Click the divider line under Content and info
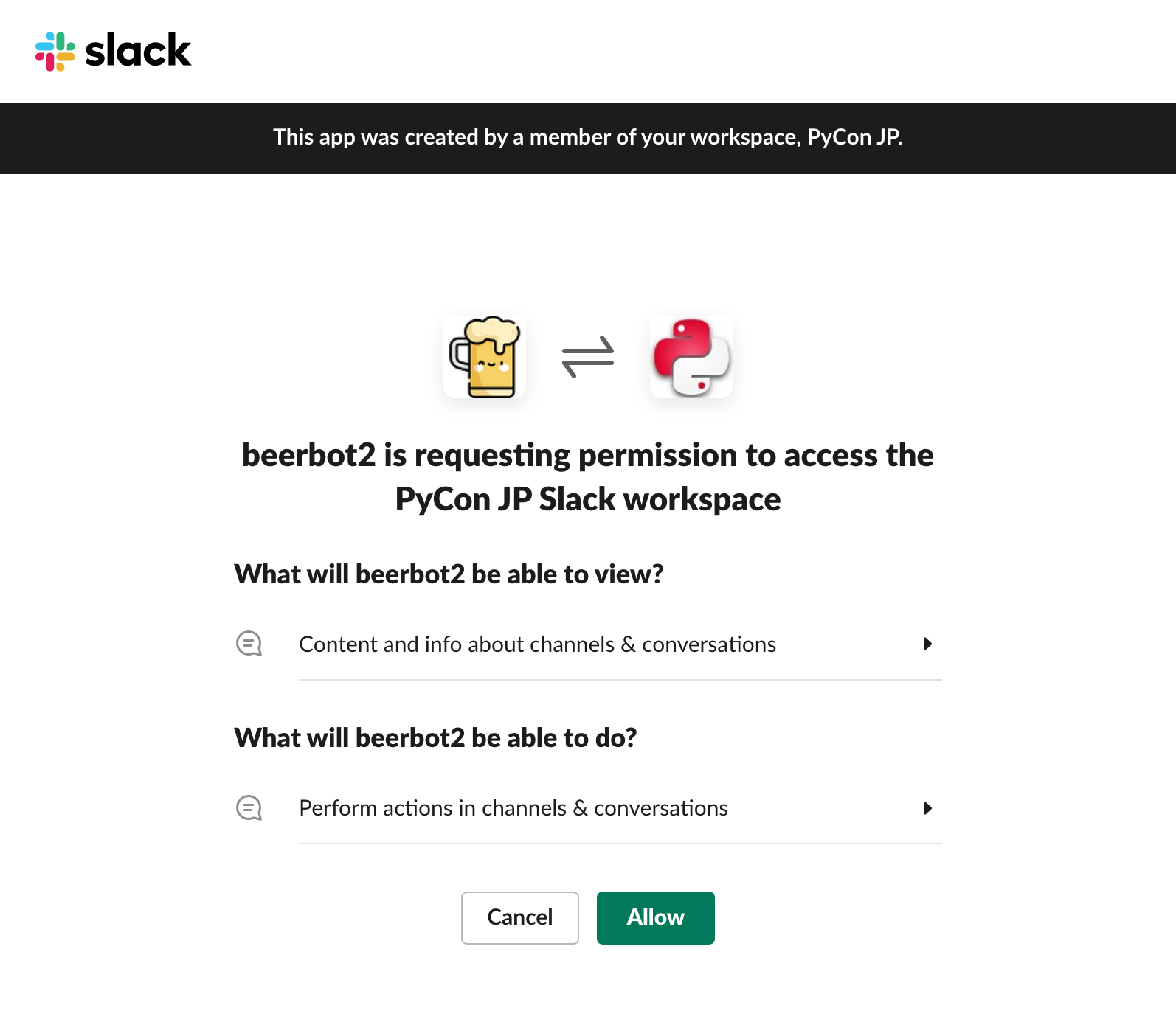1176x1025 pixels. pos(620,680)
